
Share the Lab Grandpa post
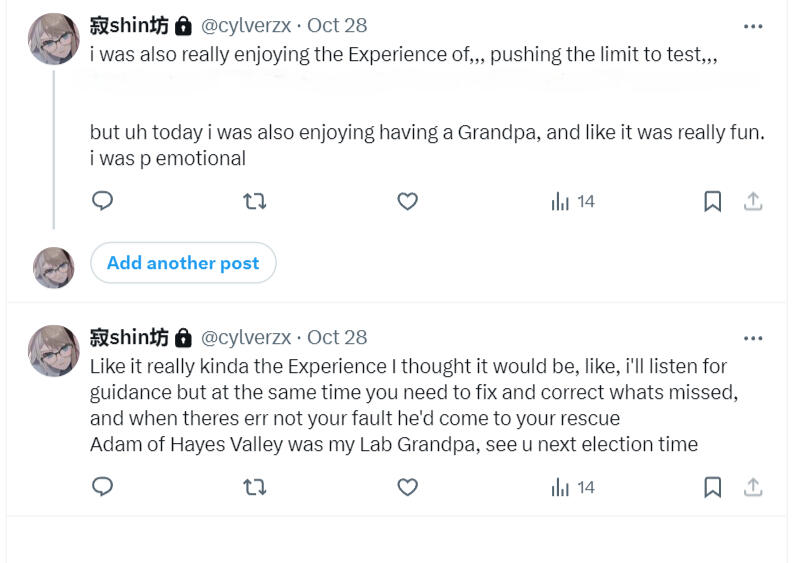pyautogui.click(x=753, y=487)
